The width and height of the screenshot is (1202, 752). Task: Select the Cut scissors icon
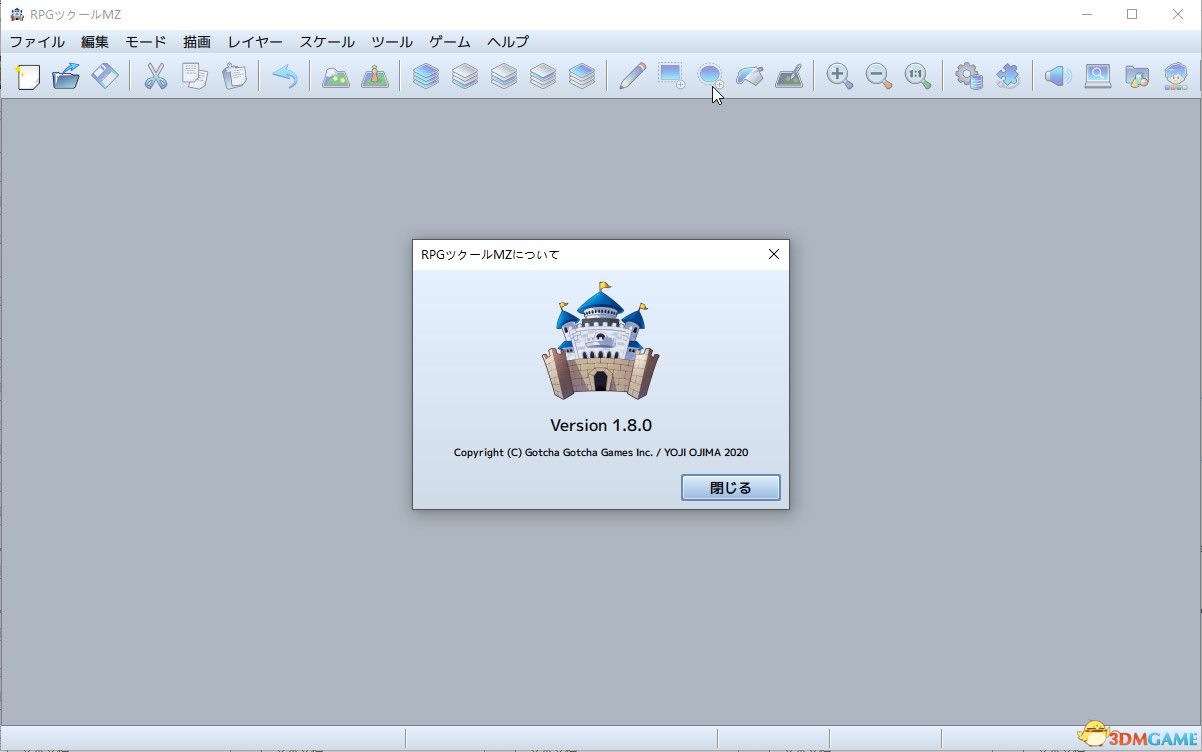156,76
